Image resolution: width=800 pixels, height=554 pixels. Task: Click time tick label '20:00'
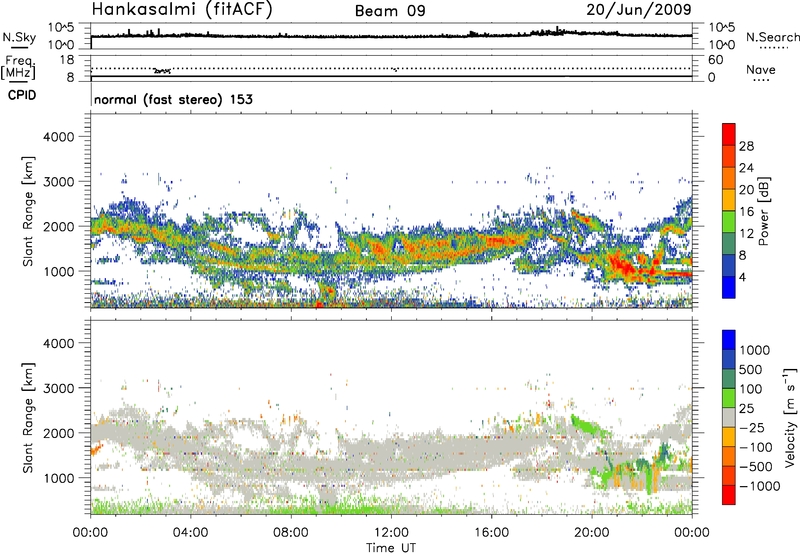591,533
